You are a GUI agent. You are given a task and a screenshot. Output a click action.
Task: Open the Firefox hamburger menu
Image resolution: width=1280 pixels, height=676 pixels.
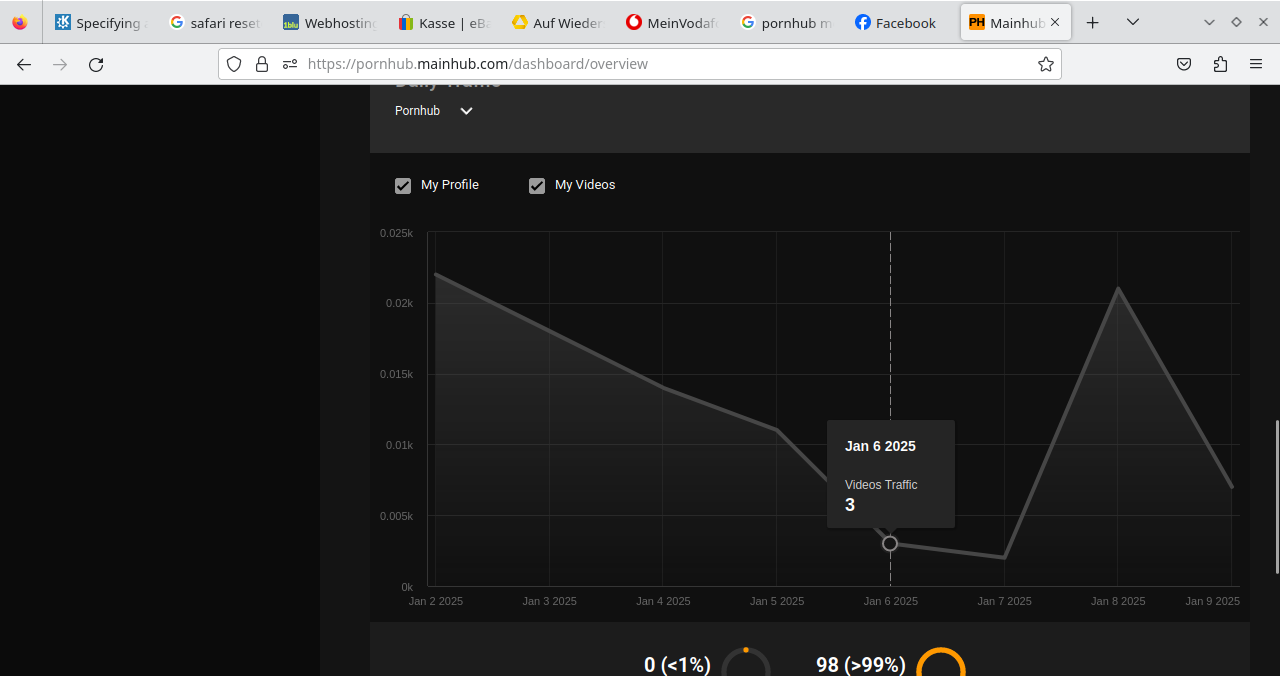pos(1256,64)
